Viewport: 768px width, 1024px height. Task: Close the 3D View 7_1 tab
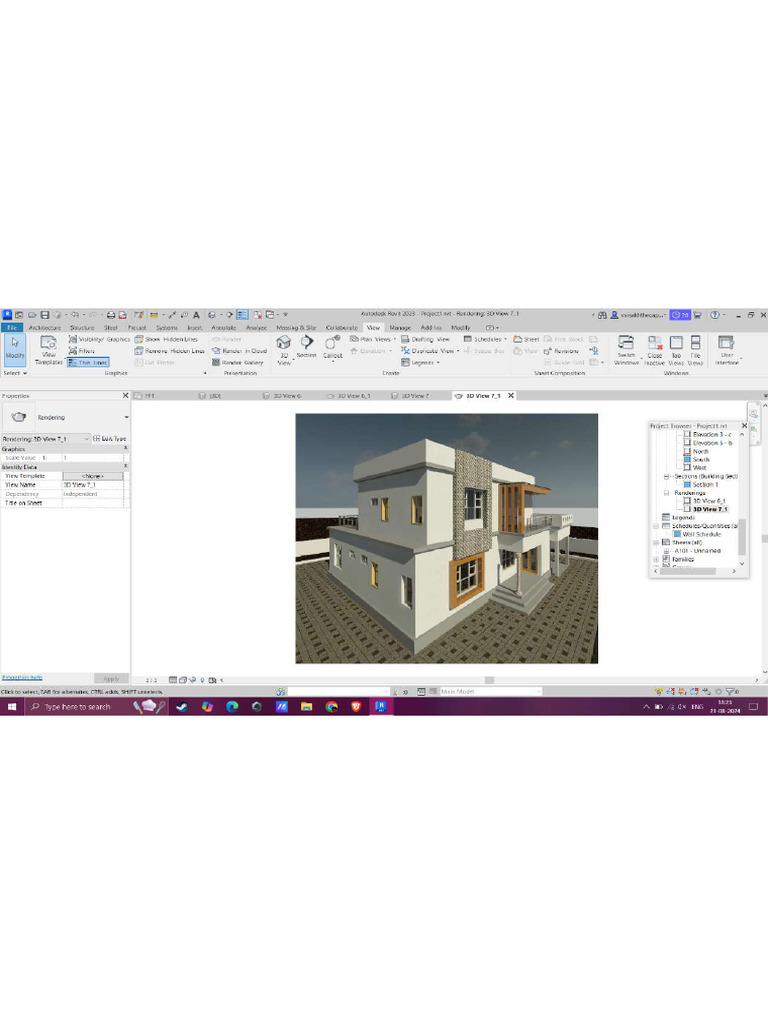[511, 396]
